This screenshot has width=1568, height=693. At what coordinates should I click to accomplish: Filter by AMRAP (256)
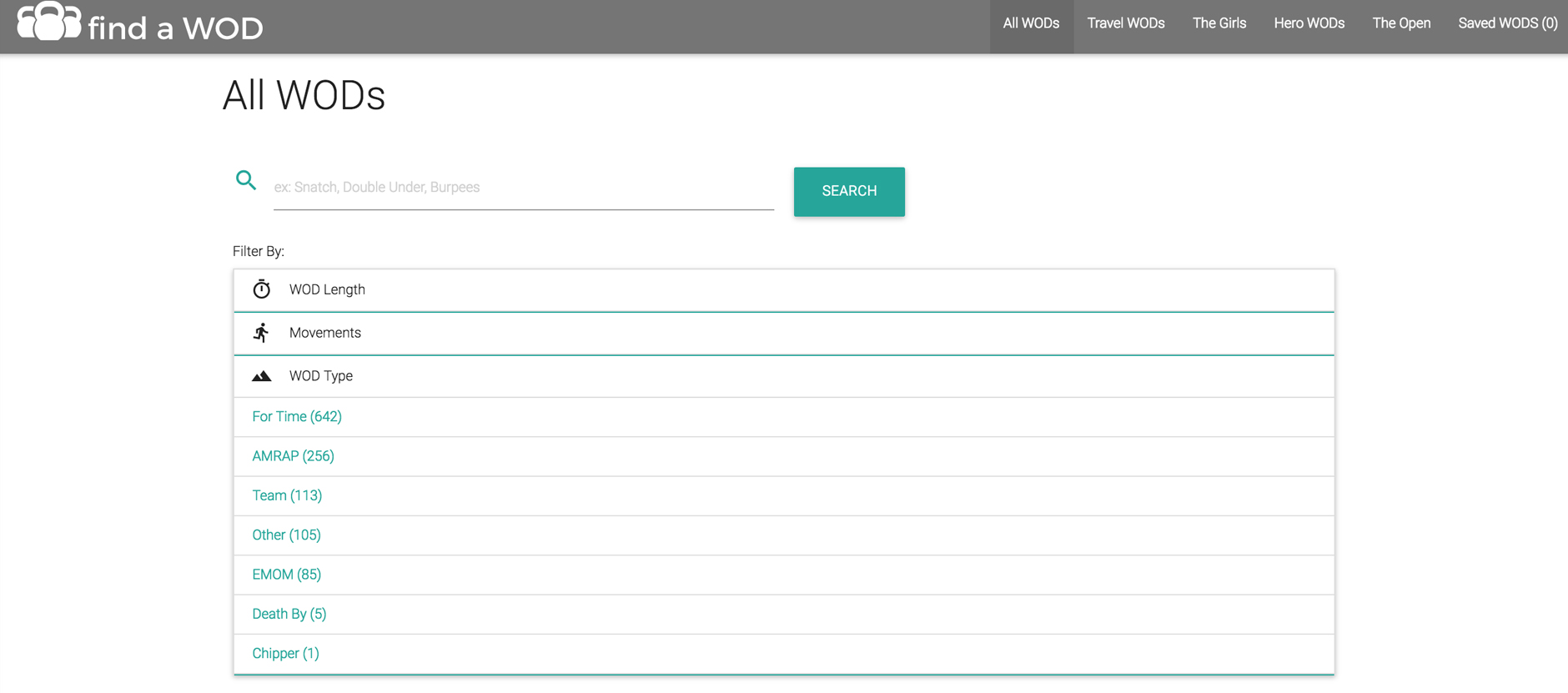[293, 456]
